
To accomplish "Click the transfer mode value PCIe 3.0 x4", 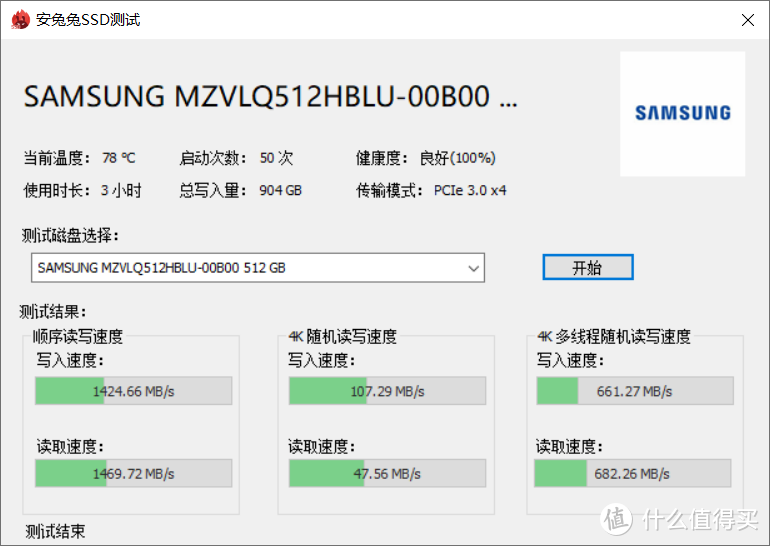I will click(470, 191).
